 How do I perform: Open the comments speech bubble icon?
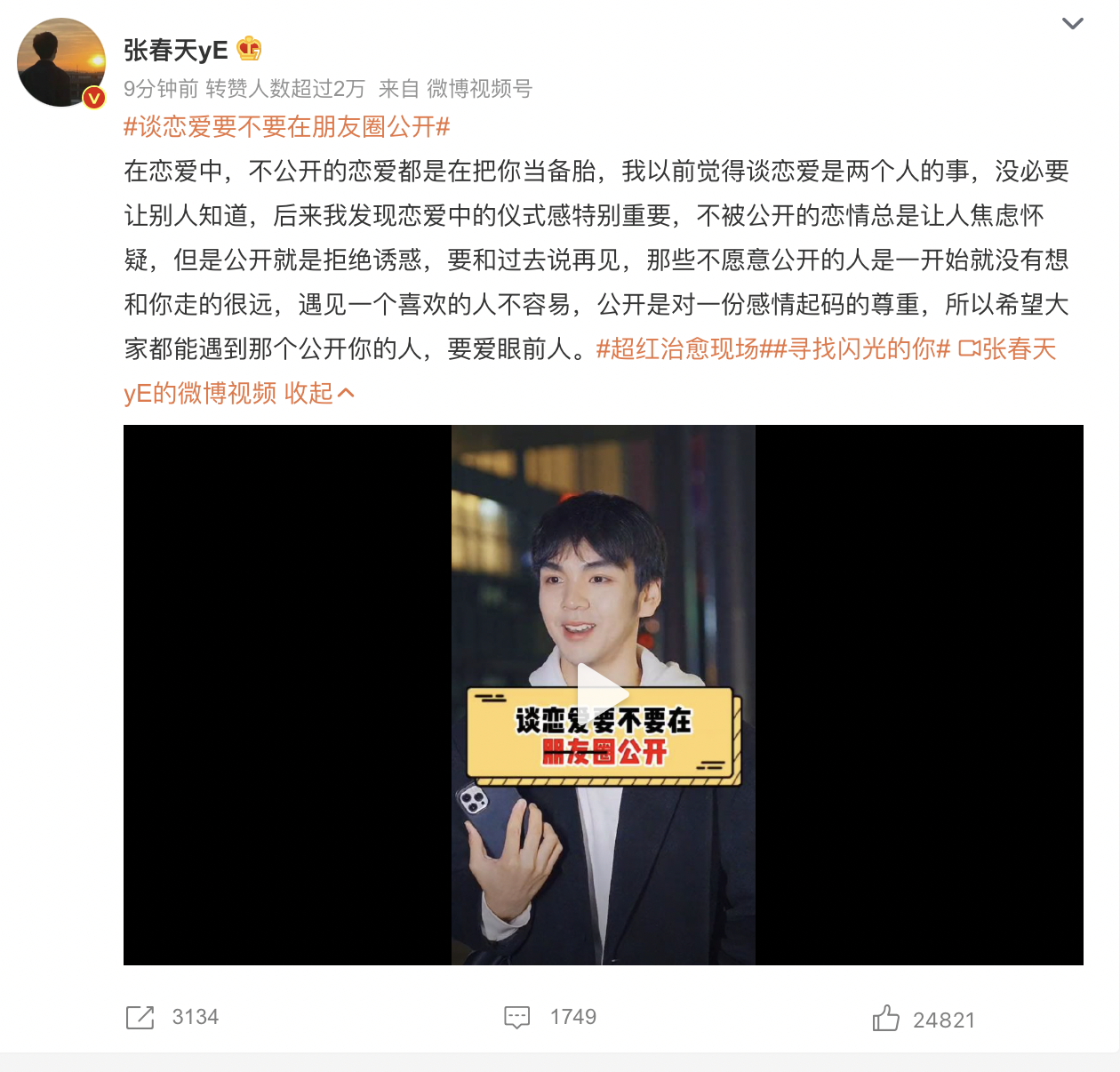coord(516,1018)
